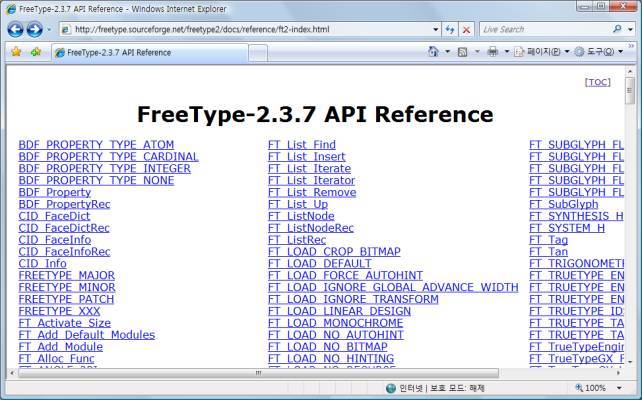Click the search magnifier icon
This screenshot has width=642, height=400.
[x=617, y=29]
